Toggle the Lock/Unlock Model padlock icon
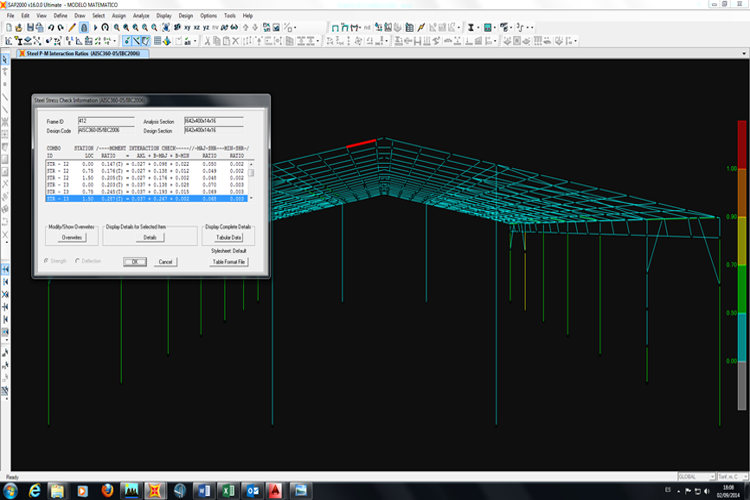This screenshot has width=750, height=500. 84,28
